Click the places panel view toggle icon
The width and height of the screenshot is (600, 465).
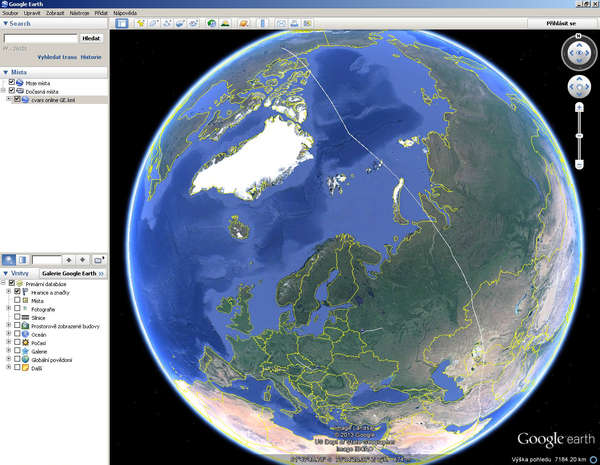point(23,260)
